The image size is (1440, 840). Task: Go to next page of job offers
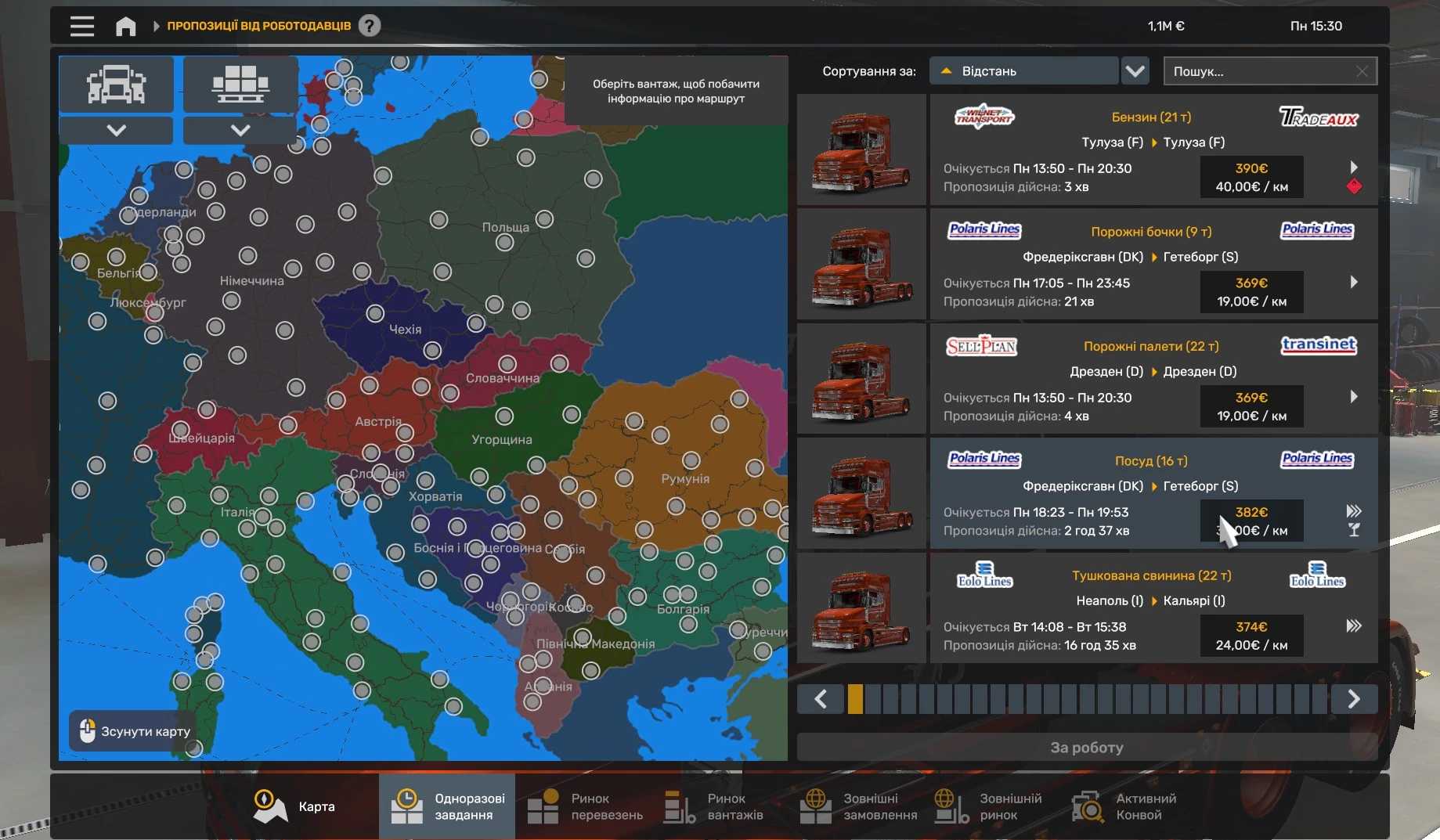[1353, 699]
